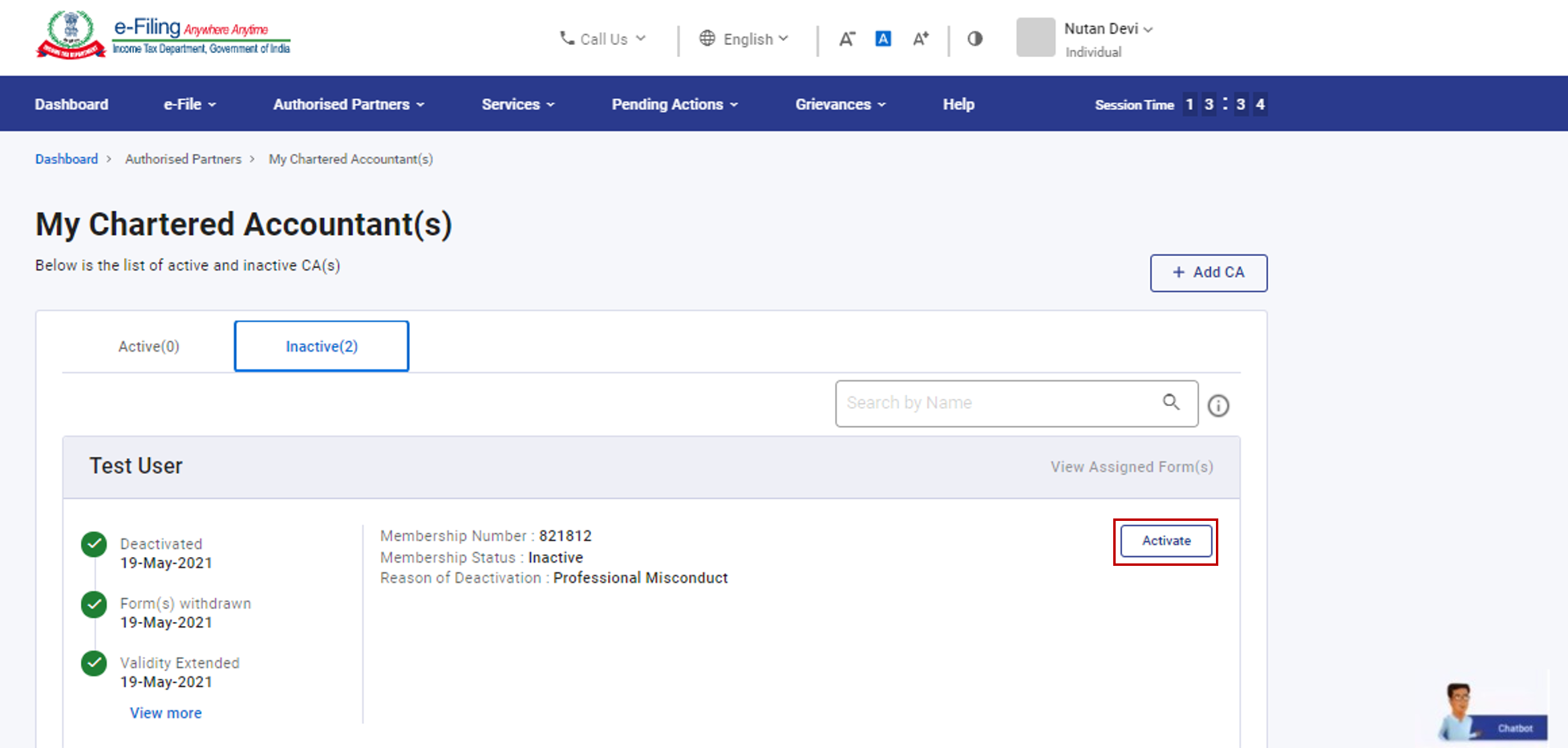1568x748 pixels.
Task: Click the user profile avatar
Action: [1035, 38]
